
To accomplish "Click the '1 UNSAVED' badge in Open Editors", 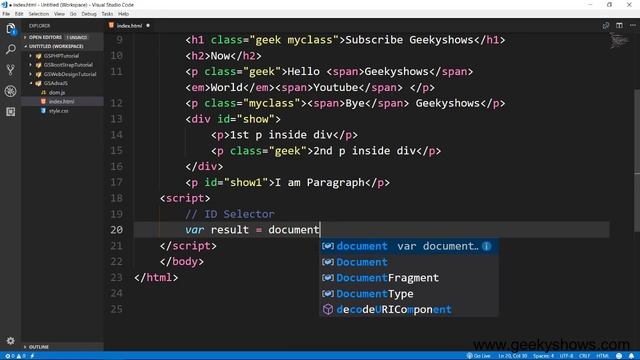I will 77,38.
